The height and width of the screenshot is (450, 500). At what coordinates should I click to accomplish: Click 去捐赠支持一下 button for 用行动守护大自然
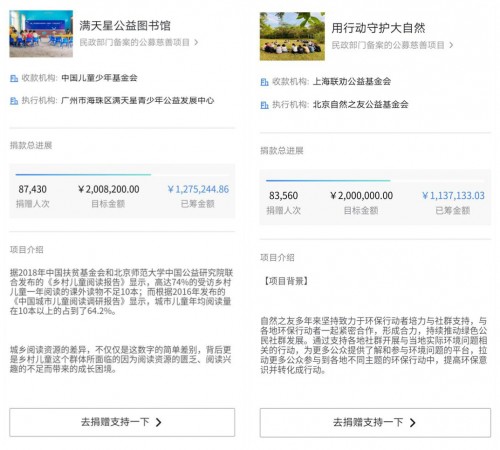point(375,423)
